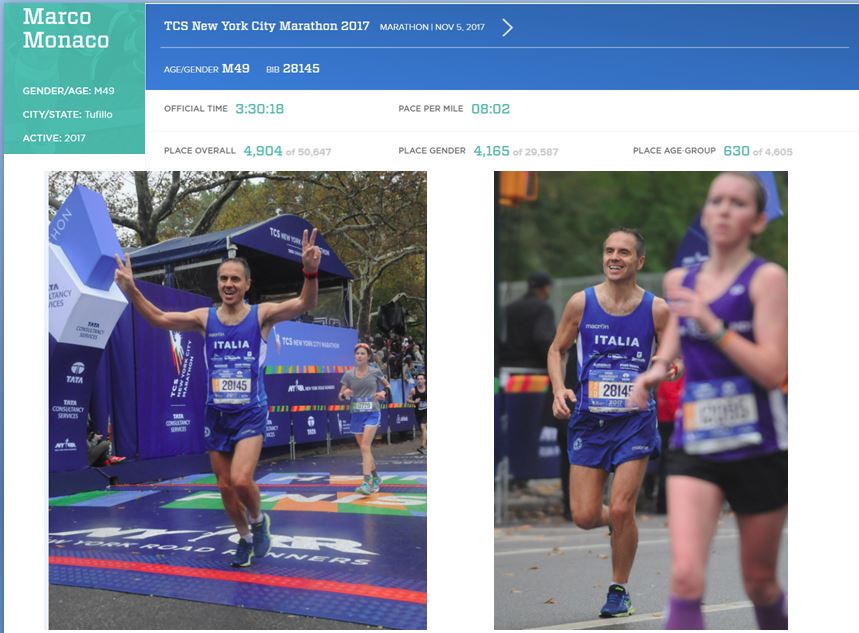Select the Marathon Nov 5, 2017 date label
859x633 pixels.
click(432, 27)
